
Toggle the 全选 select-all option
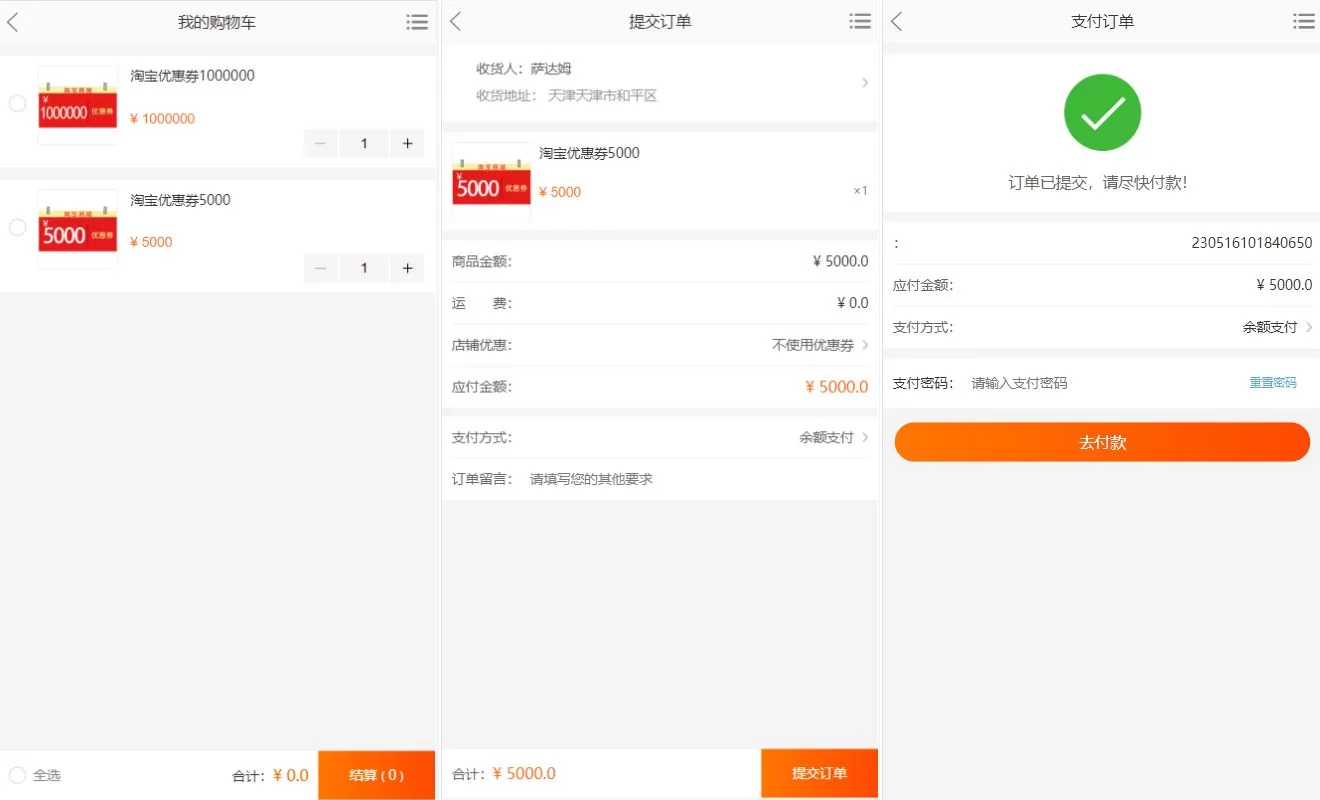pyautogui.click(x=18, y=775)
